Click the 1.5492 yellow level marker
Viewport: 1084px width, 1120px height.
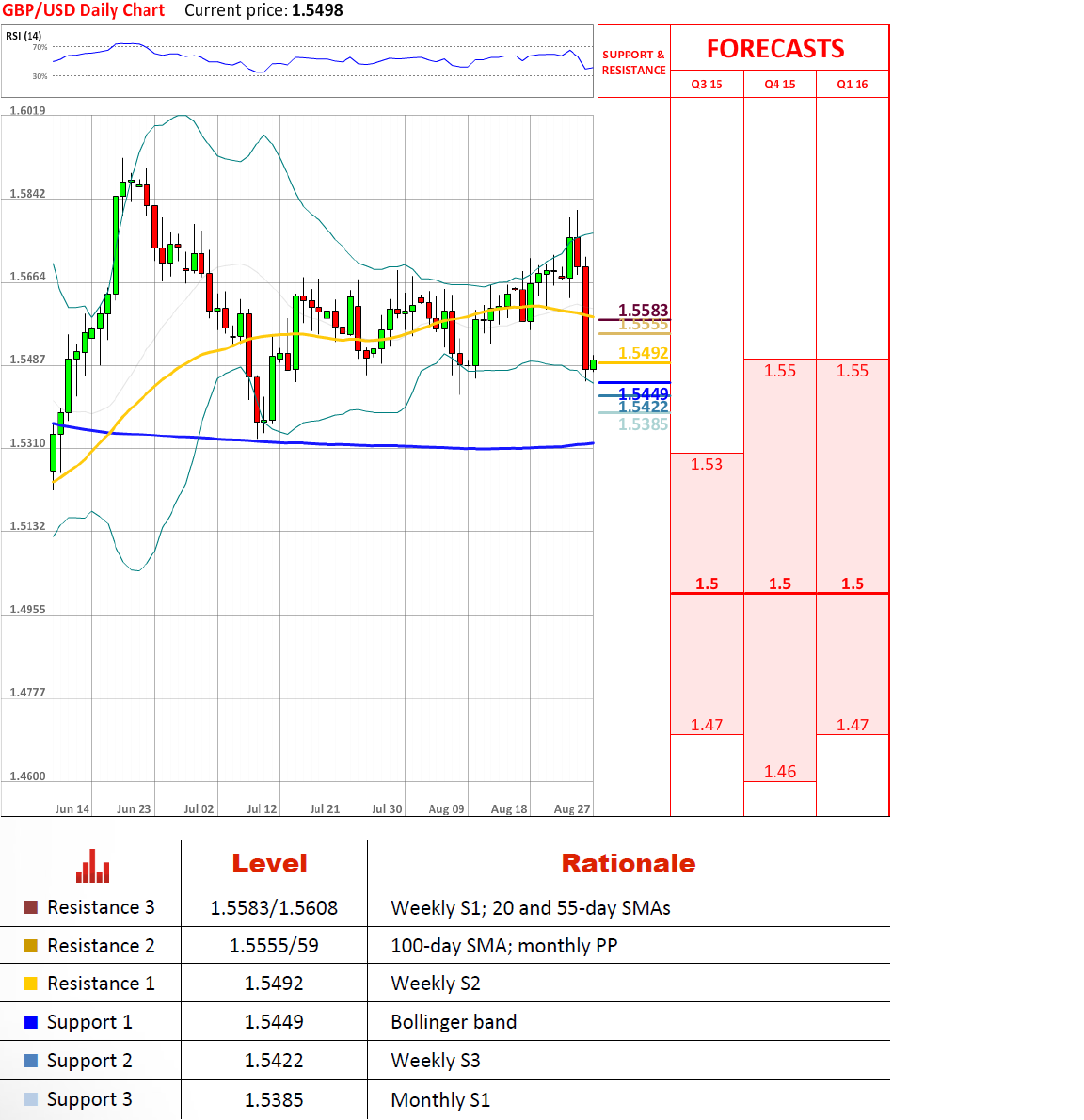tap(644, 353)
